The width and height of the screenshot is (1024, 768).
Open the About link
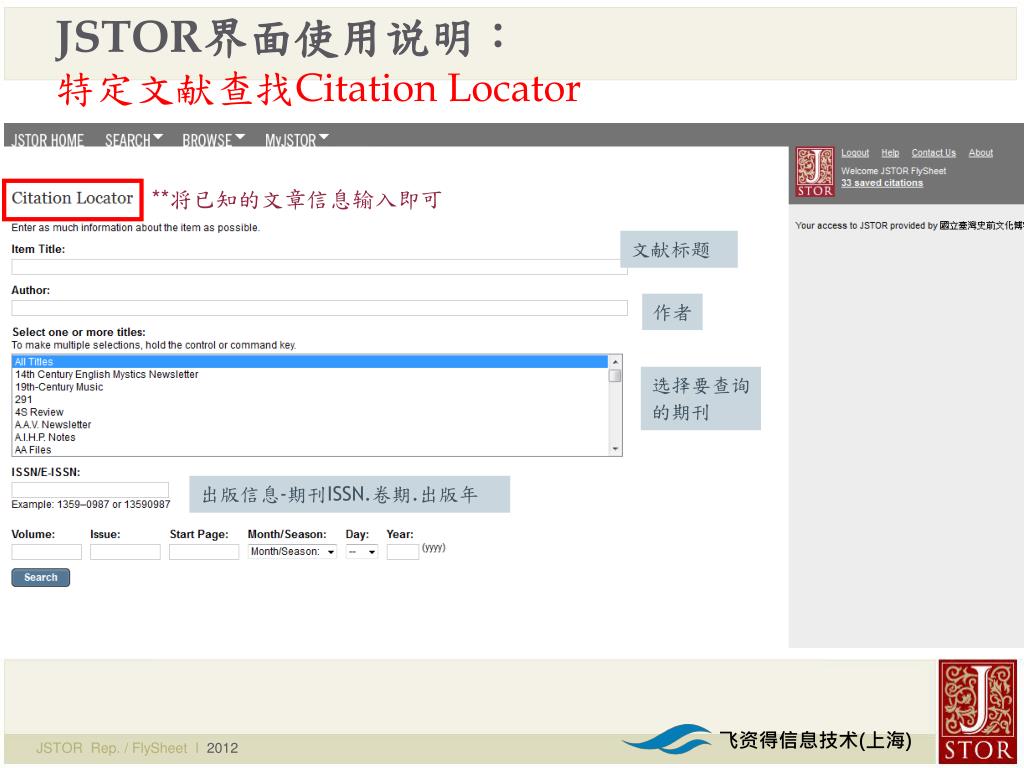pyautogui.click(x=980, y=153)
